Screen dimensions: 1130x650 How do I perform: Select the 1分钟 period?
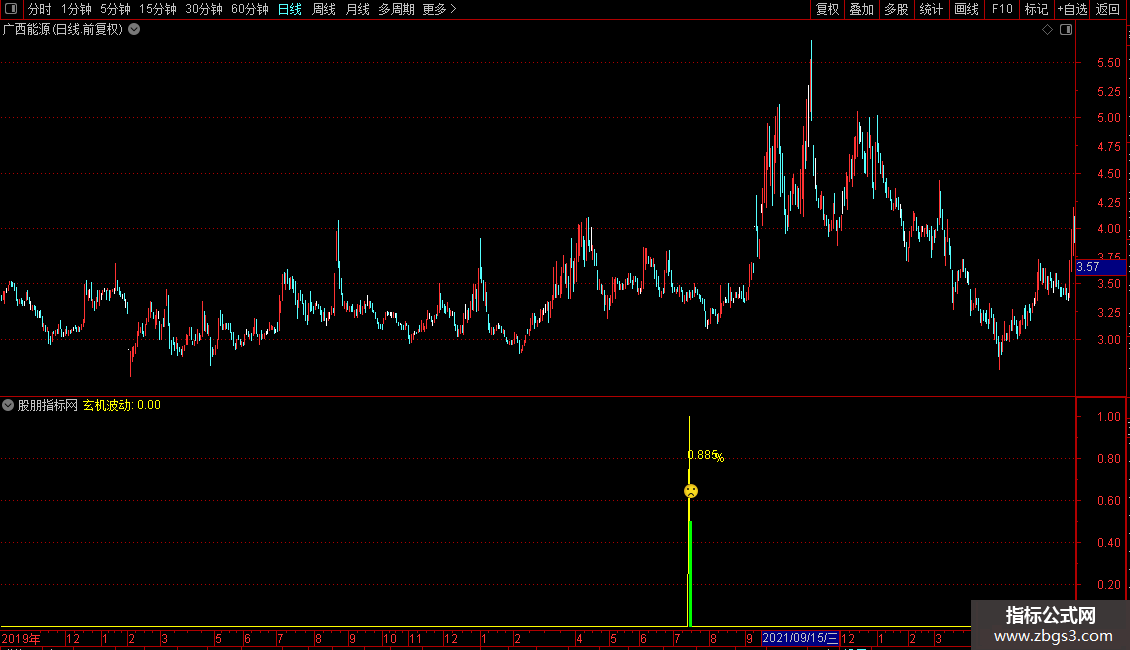76,9
